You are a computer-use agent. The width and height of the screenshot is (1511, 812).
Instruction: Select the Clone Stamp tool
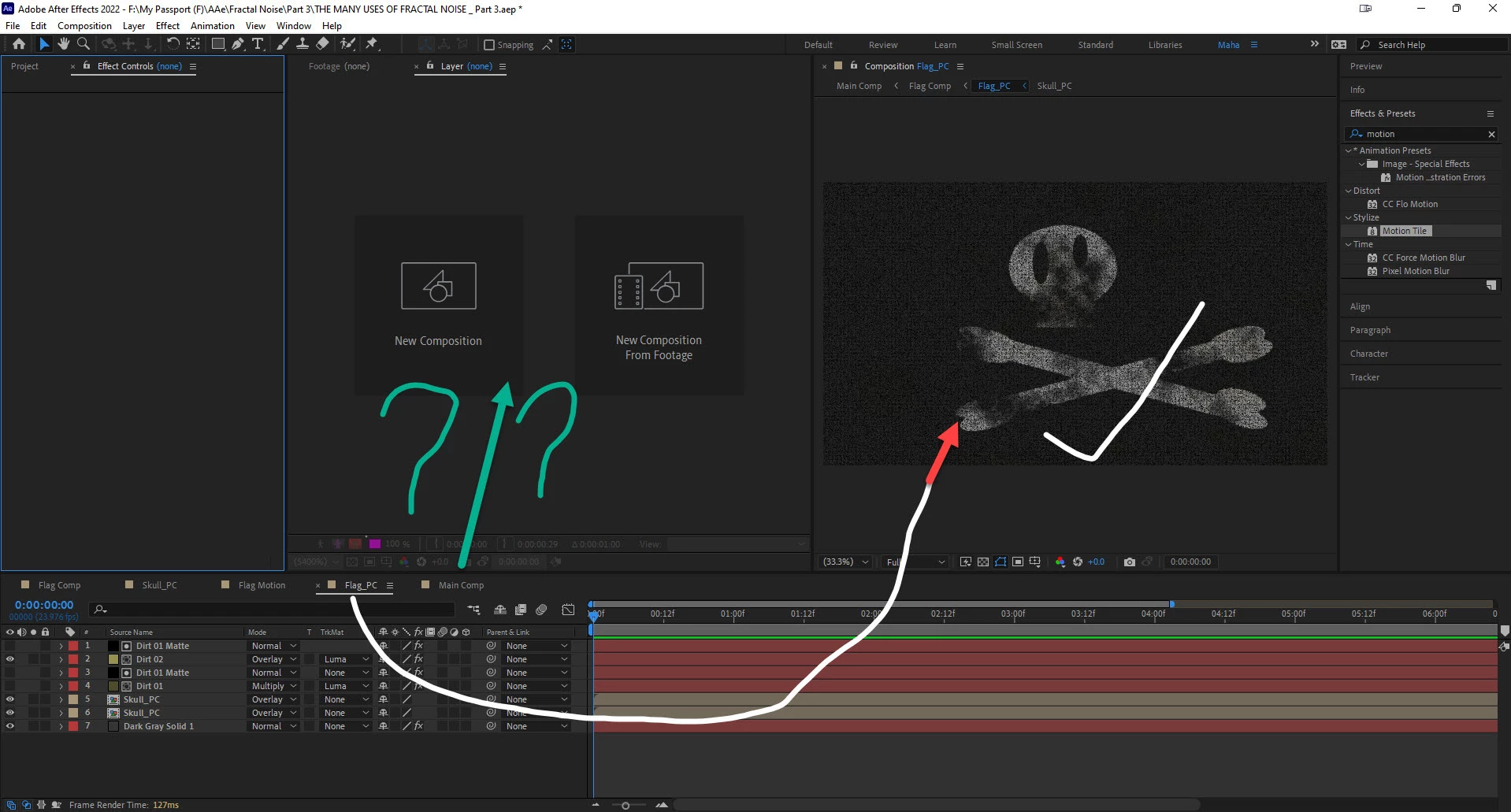303,44
